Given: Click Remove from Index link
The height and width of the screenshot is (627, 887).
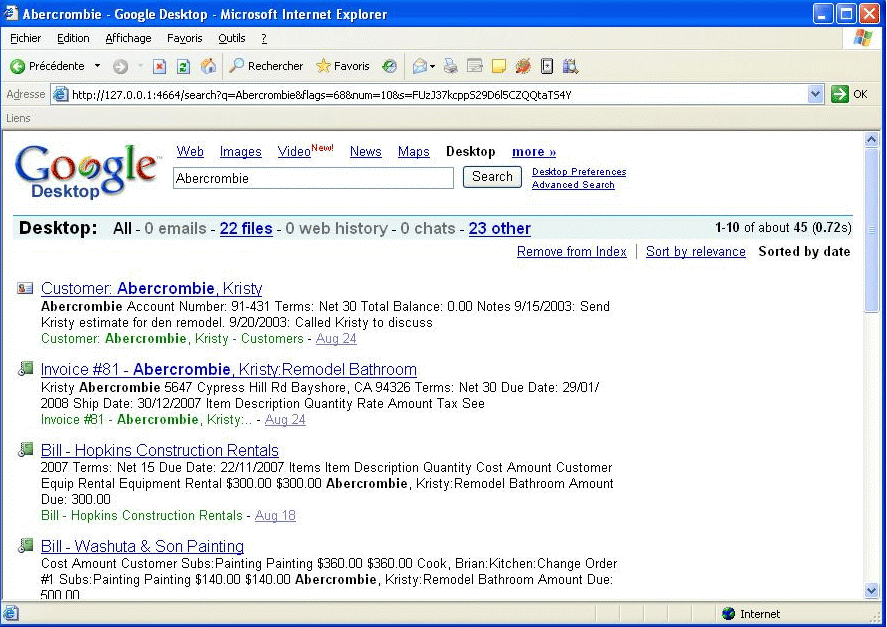Looking at the screenshot, I should (571, 251).
